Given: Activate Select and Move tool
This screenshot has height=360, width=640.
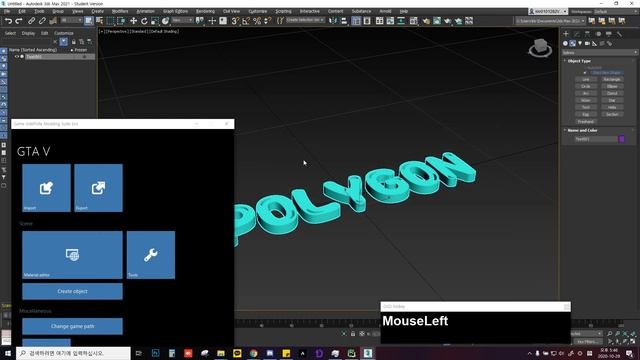Looking at the screenshot, I should click(x=133, y=20).
